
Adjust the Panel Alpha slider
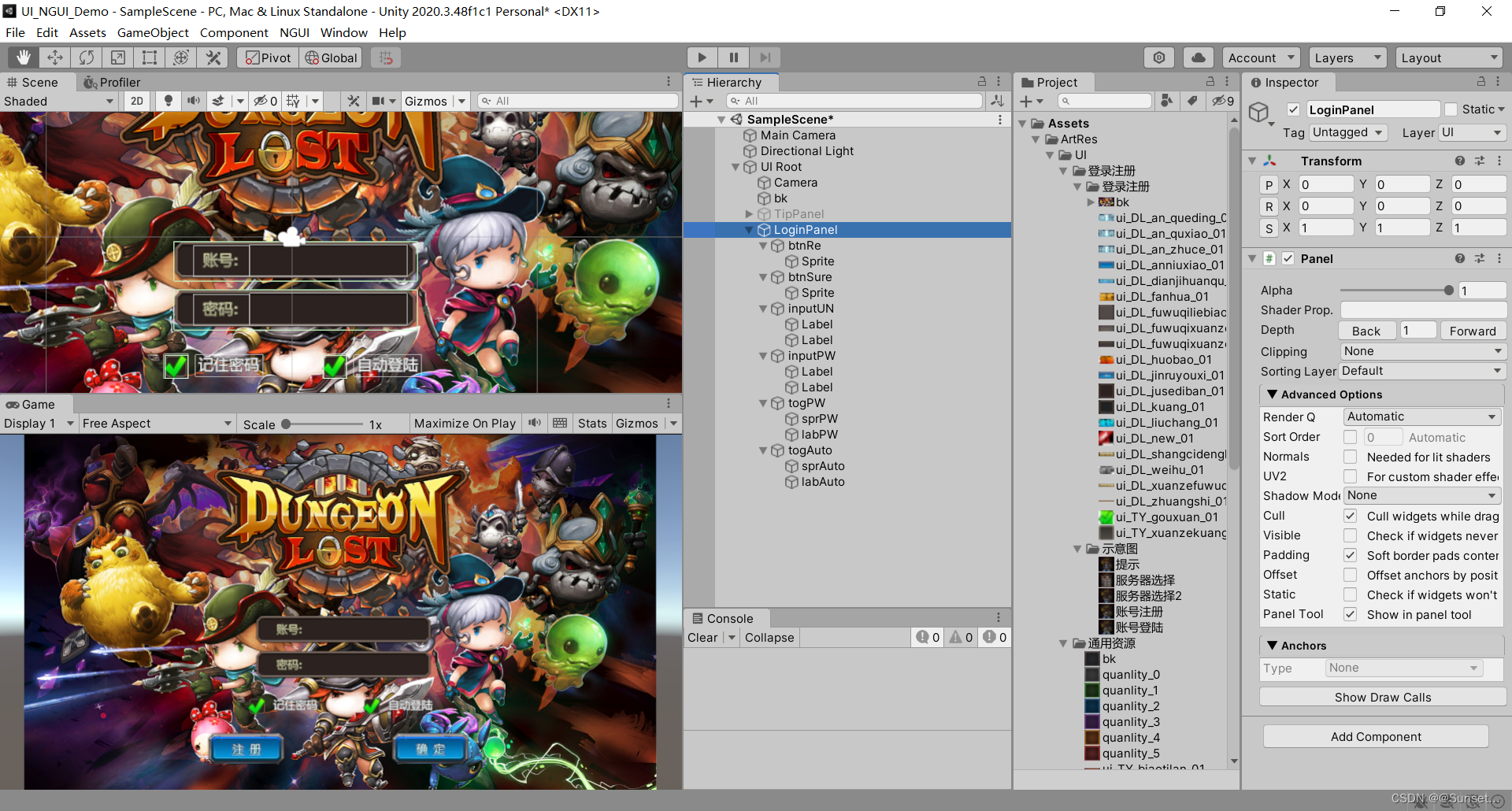(x=1396, y=291)
